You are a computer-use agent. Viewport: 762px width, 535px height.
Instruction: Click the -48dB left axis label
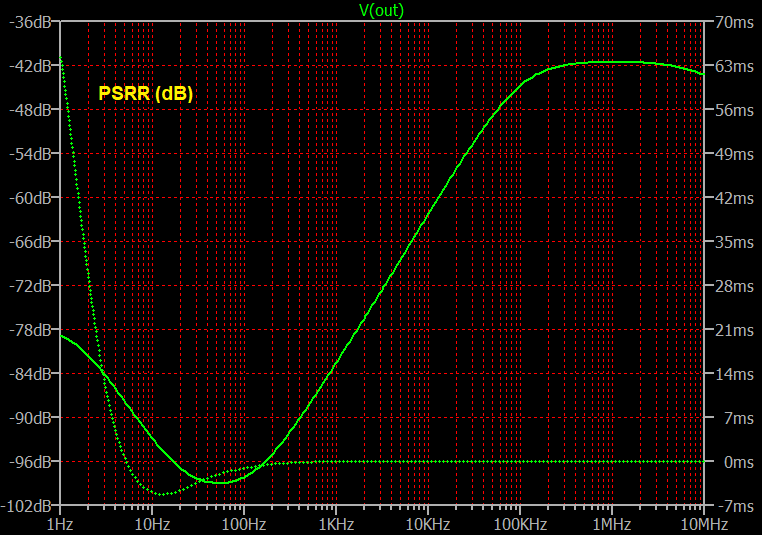(30, 110)
